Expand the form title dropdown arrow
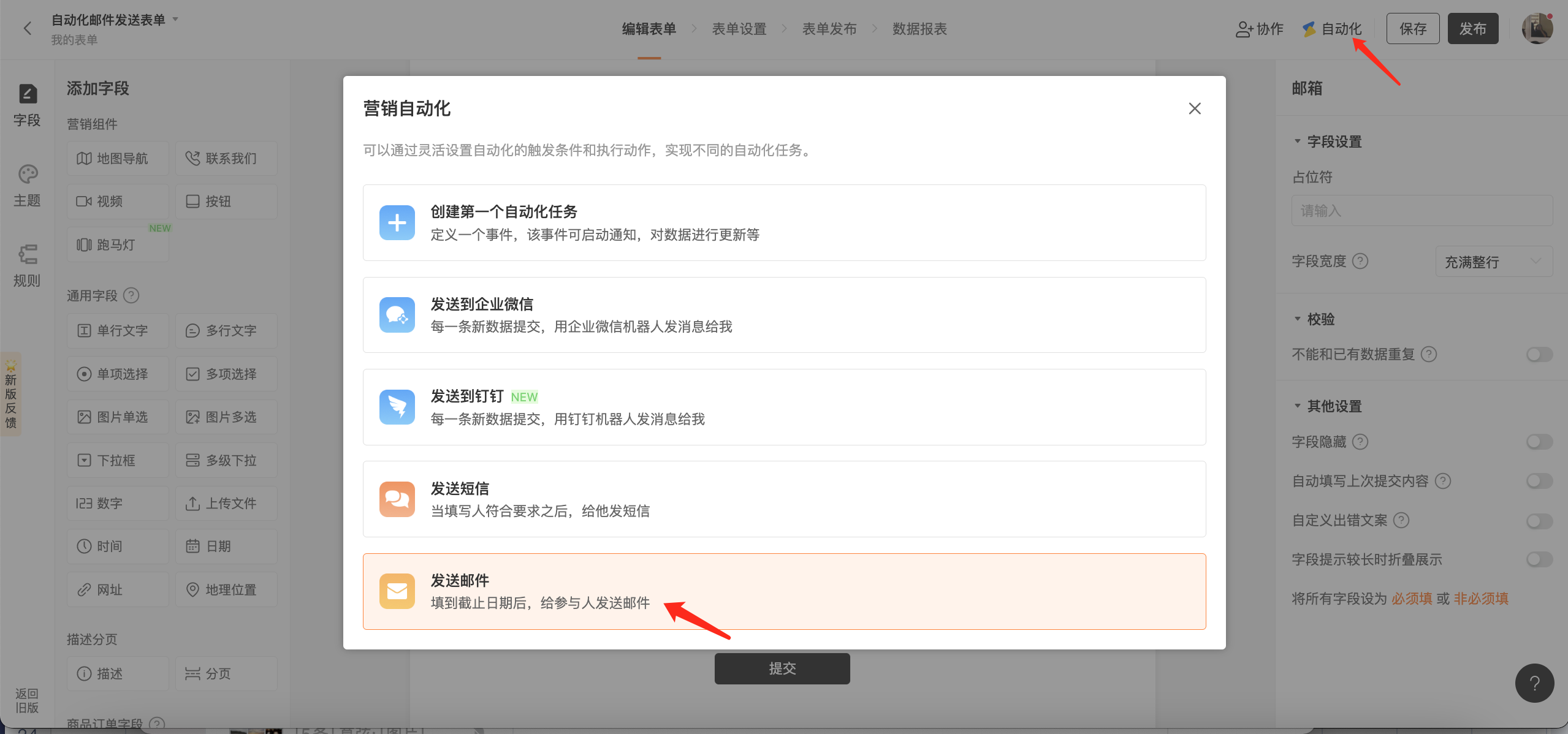Viewport: 1568px width, 734px height. (175, 19)
